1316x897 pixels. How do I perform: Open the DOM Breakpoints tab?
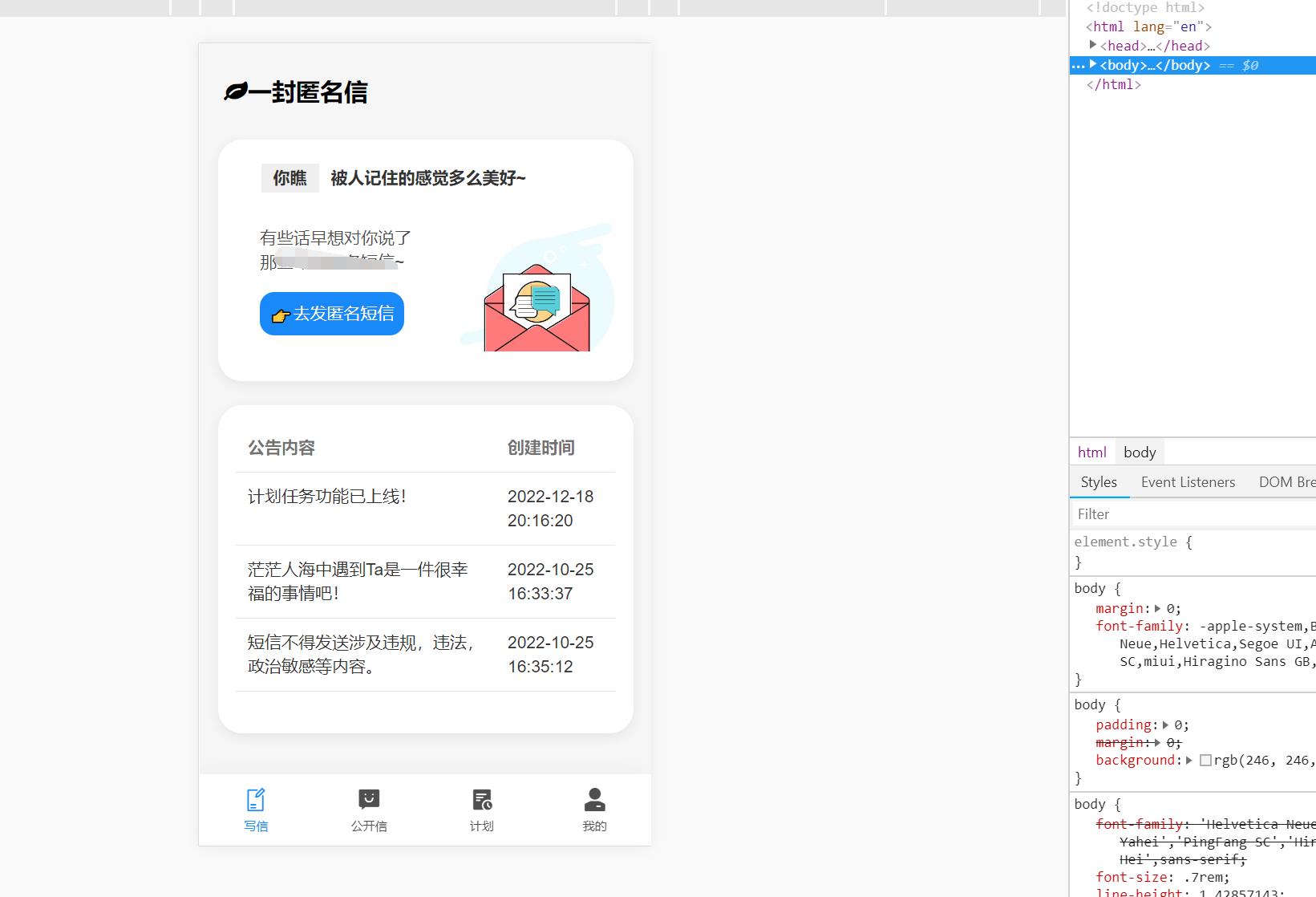pos(1286,481)
